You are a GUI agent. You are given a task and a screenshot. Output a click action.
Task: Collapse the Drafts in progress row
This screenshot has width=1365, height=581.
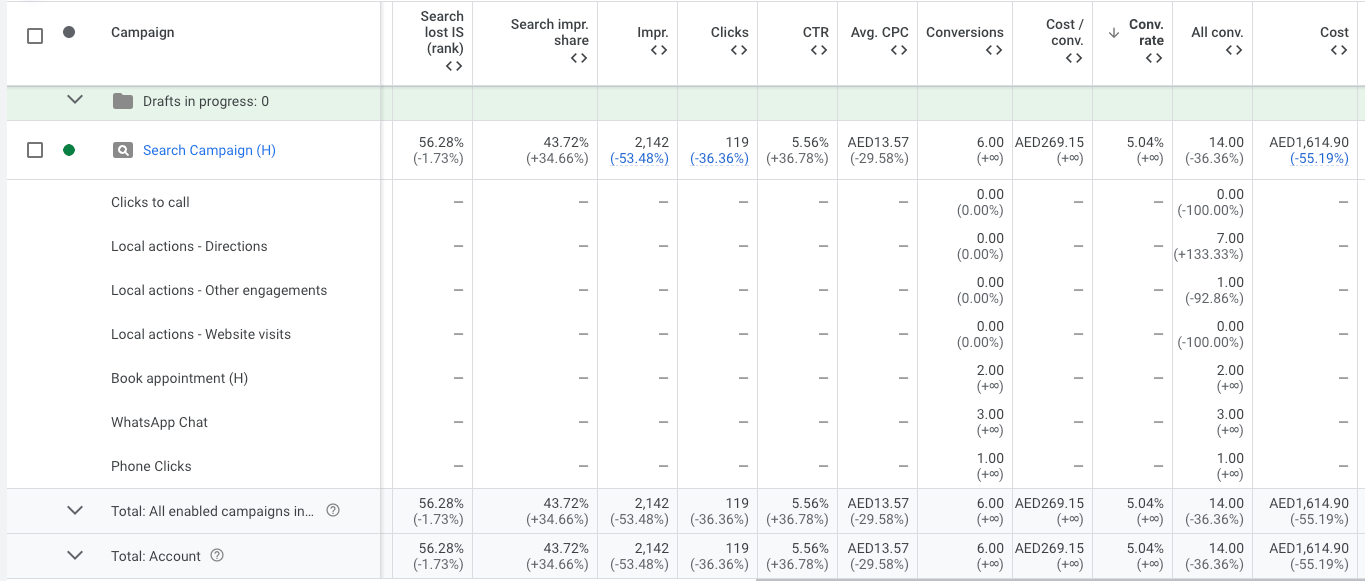(x=74, y=100)
